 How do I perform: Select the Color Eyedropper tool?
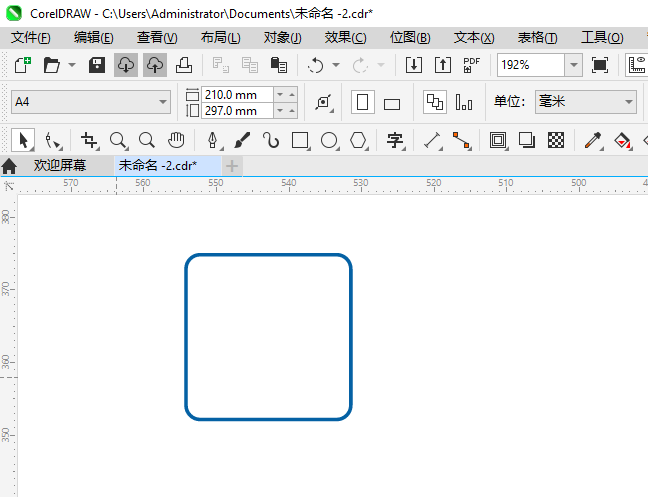[x=593, y=140]
